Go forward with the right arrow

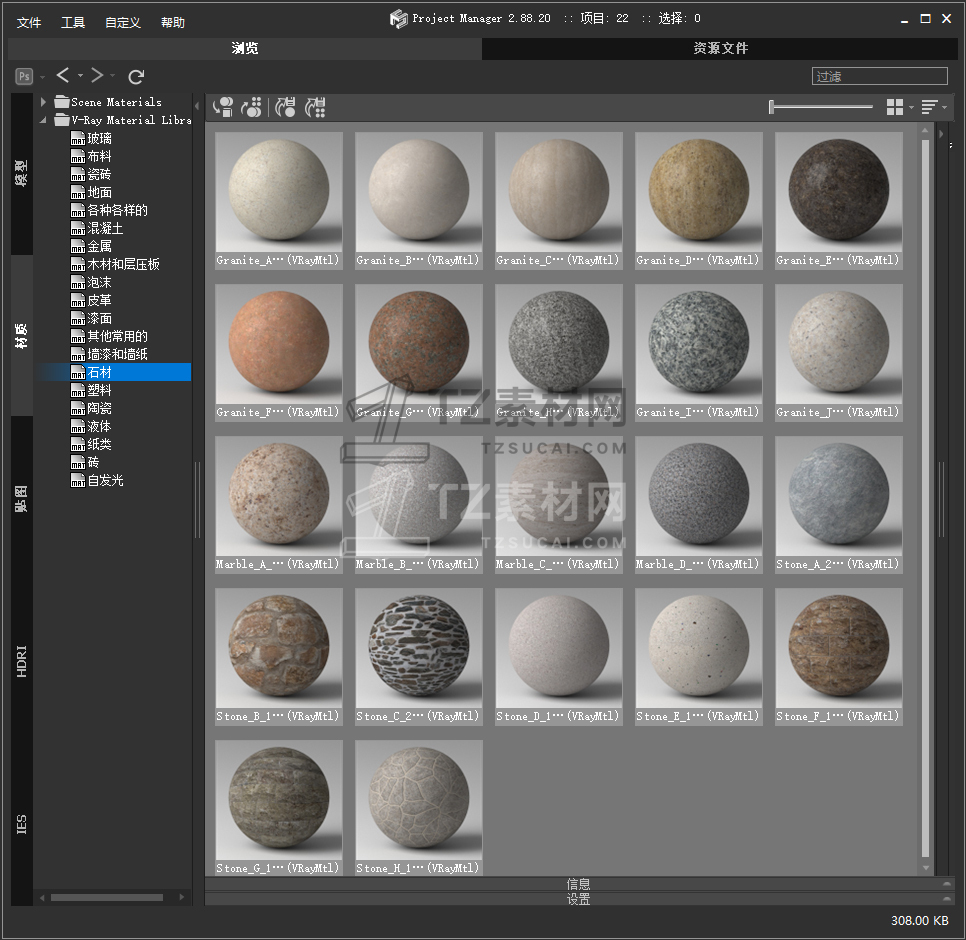pos(97,76)
